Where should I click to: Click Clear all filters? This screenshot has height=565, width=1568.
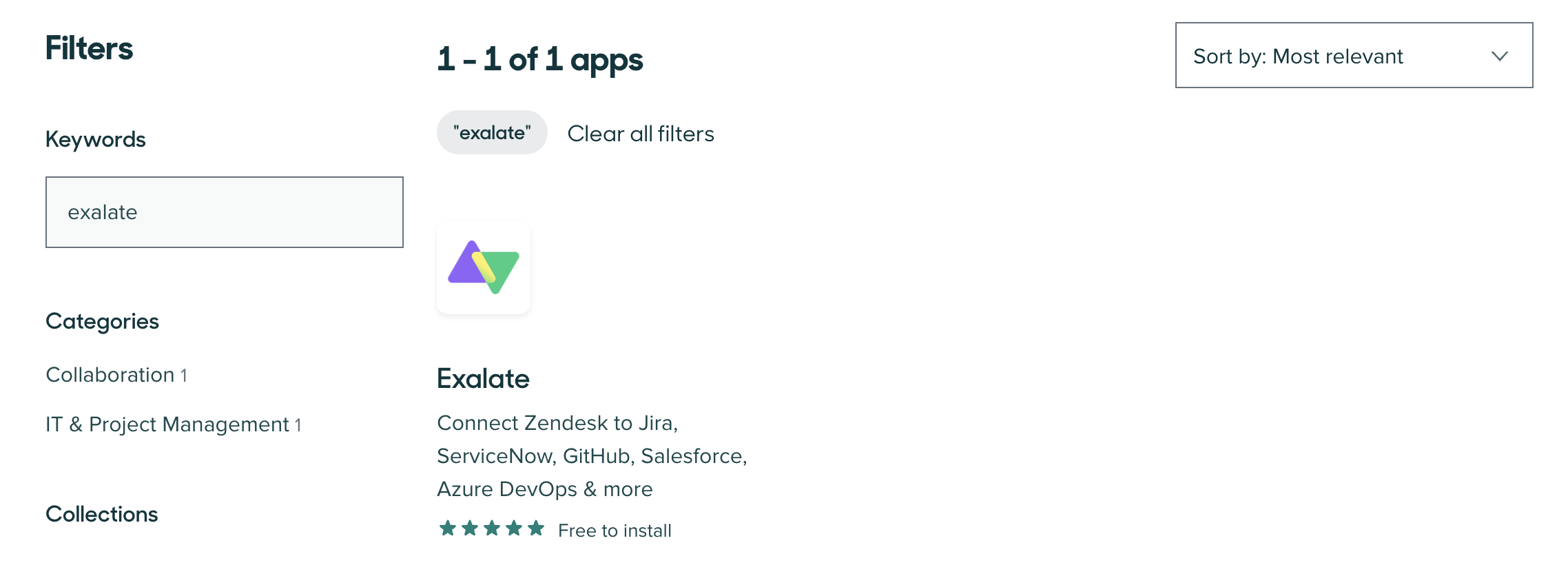click(x=641, y=134)
